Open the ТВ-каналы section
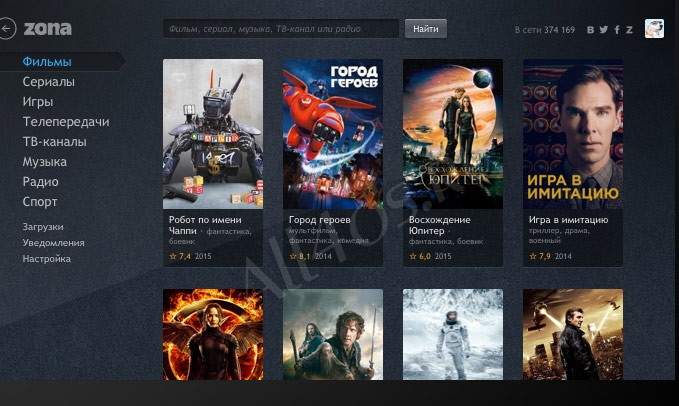 (55, 142)
